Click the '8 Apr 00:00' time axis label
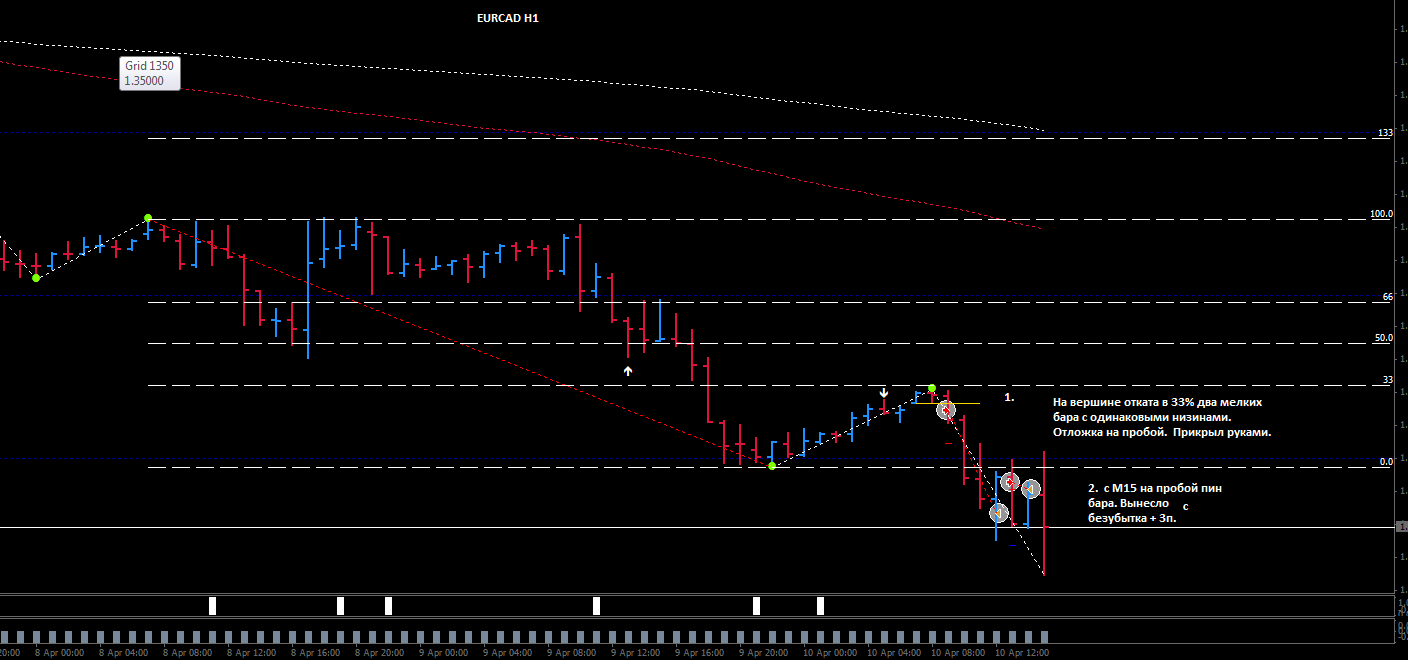Viewport: 1408px width, 660px height. [x=59, y=652]
